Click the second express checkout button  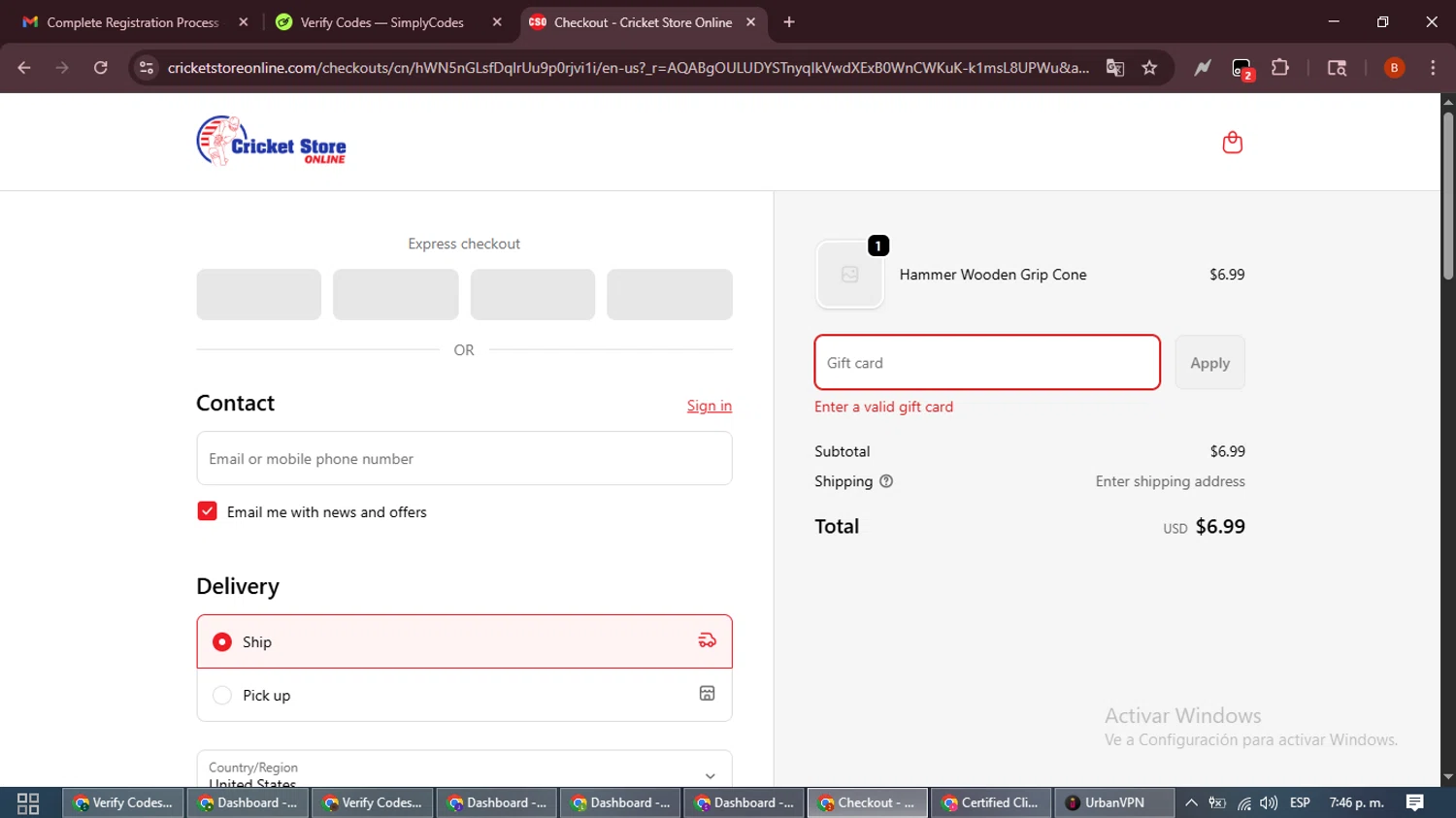click(x=395, y=294)
